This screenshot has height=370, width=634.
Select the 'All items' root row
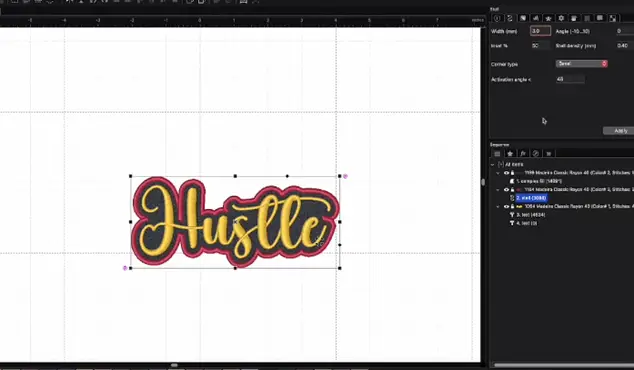[514, 165]
